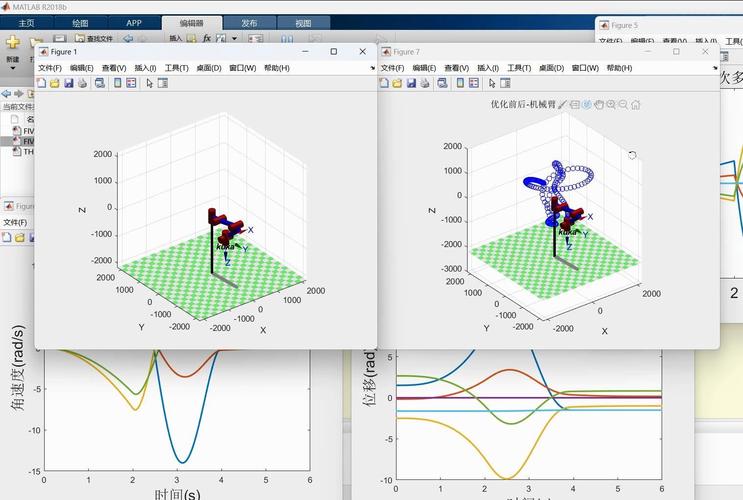Open Property Inspector in Figure 7 toolbar
The image size is (743, 500).
point(506,83)
